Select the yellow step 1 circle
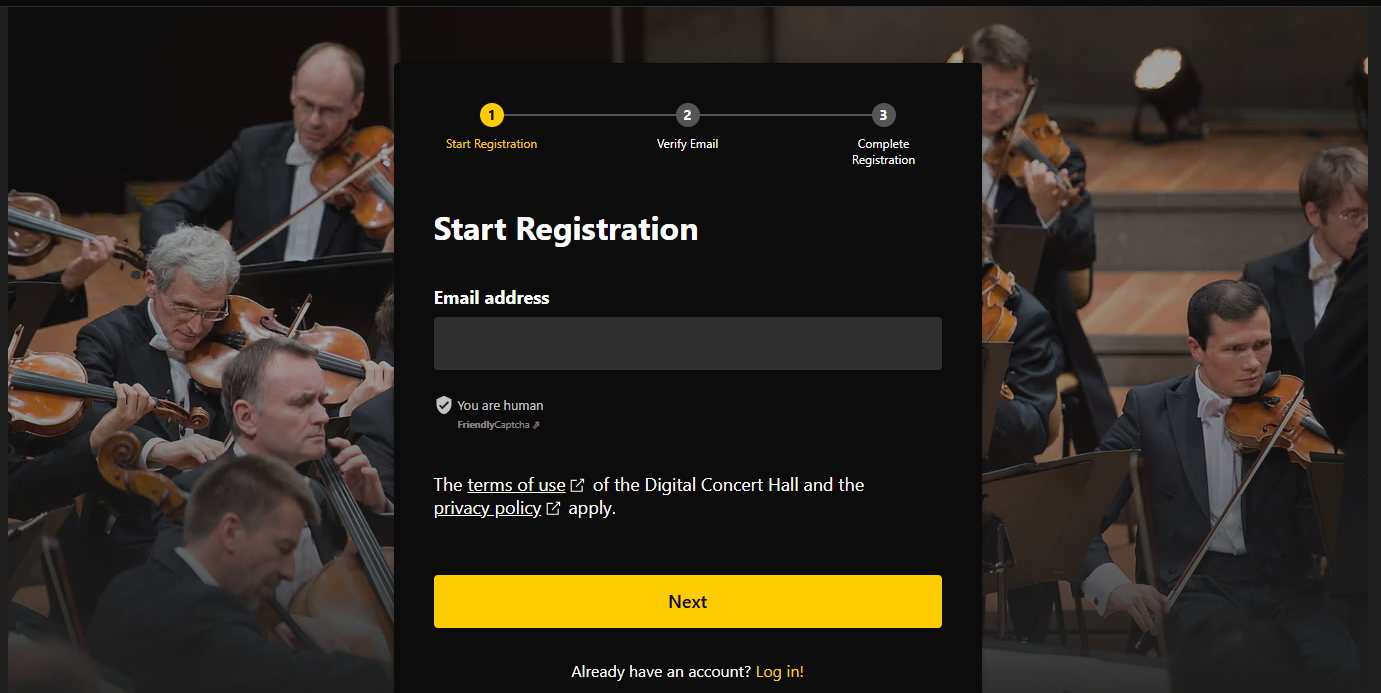1381x693 pixels. (491, 114)
